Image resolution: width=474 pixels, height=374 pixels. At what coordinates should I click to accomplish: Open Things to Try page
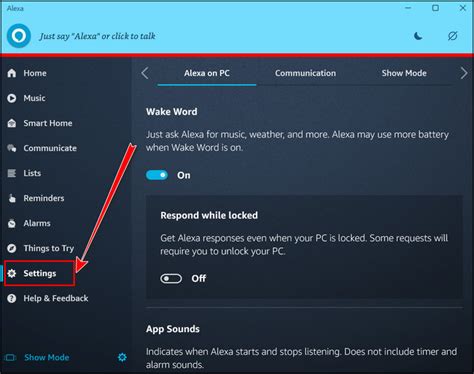[49, 248]
